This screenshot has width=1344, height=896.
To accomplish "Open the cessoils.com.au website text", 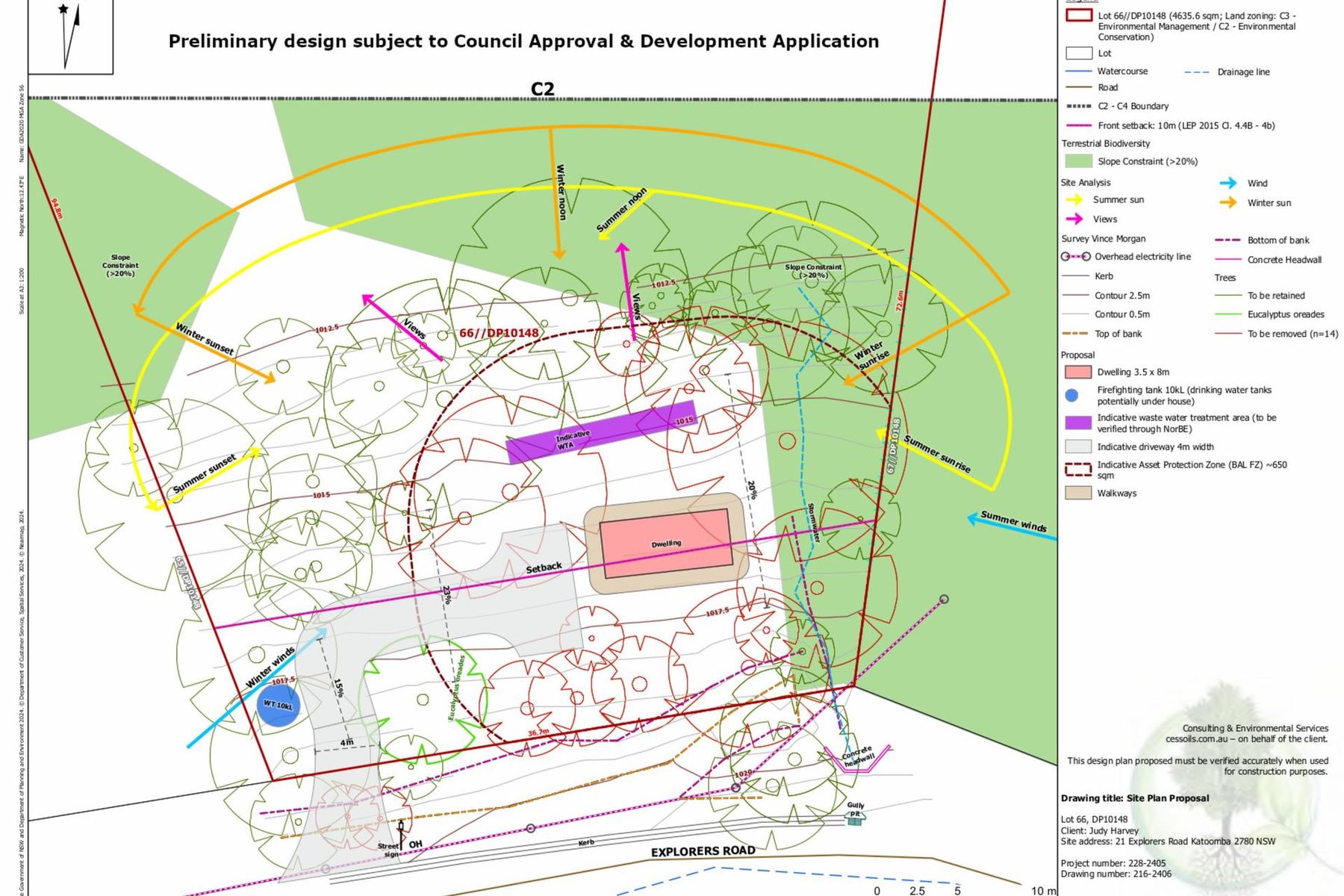I will [x=1196, y=739].
